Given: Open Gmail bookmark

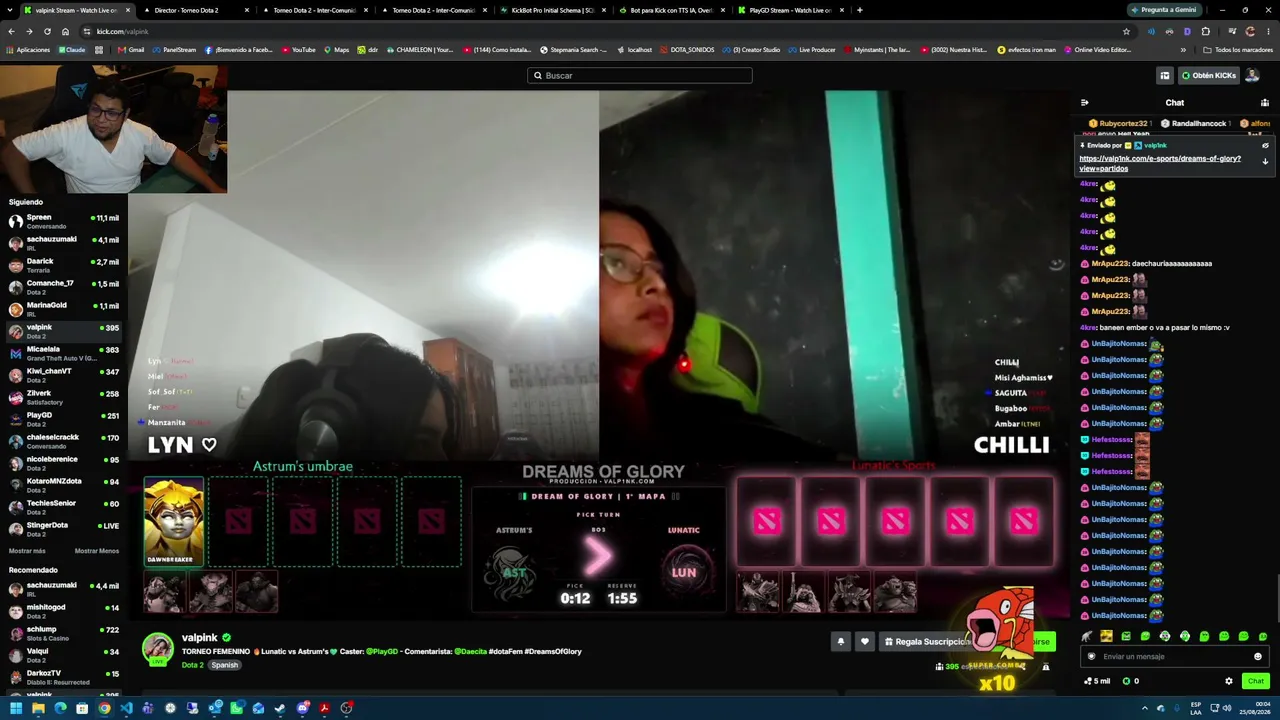Looking at the screenshot, I should (132, 49).
